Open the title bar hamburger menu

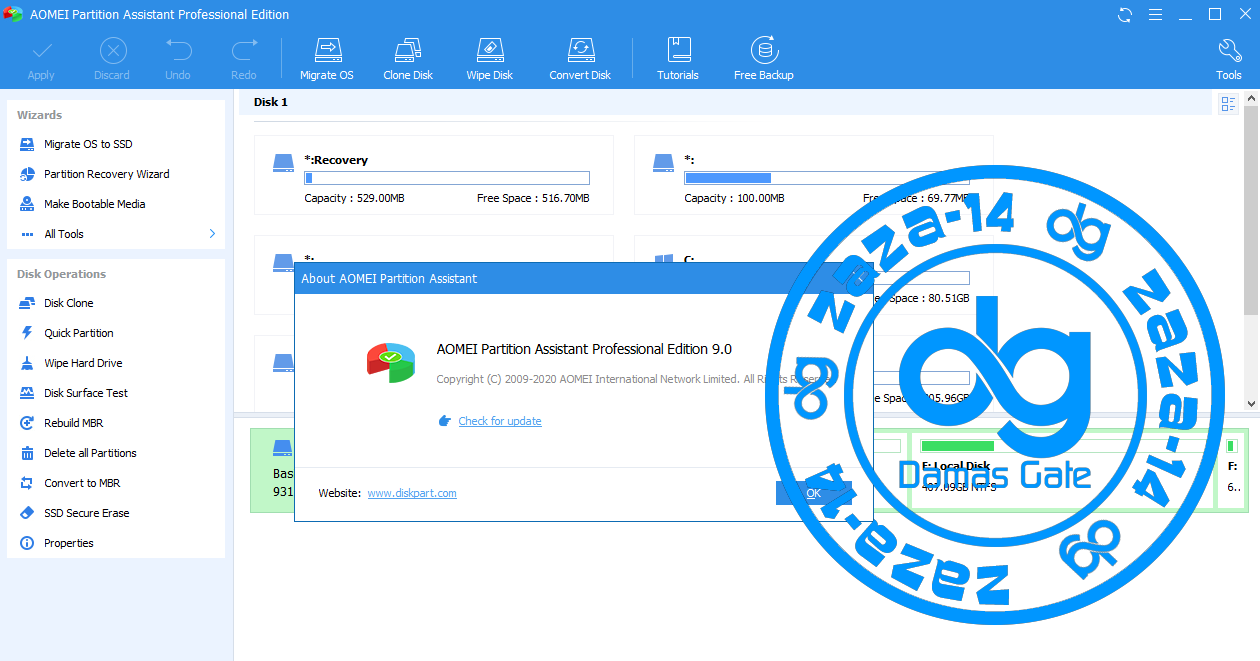[1155, 14]
